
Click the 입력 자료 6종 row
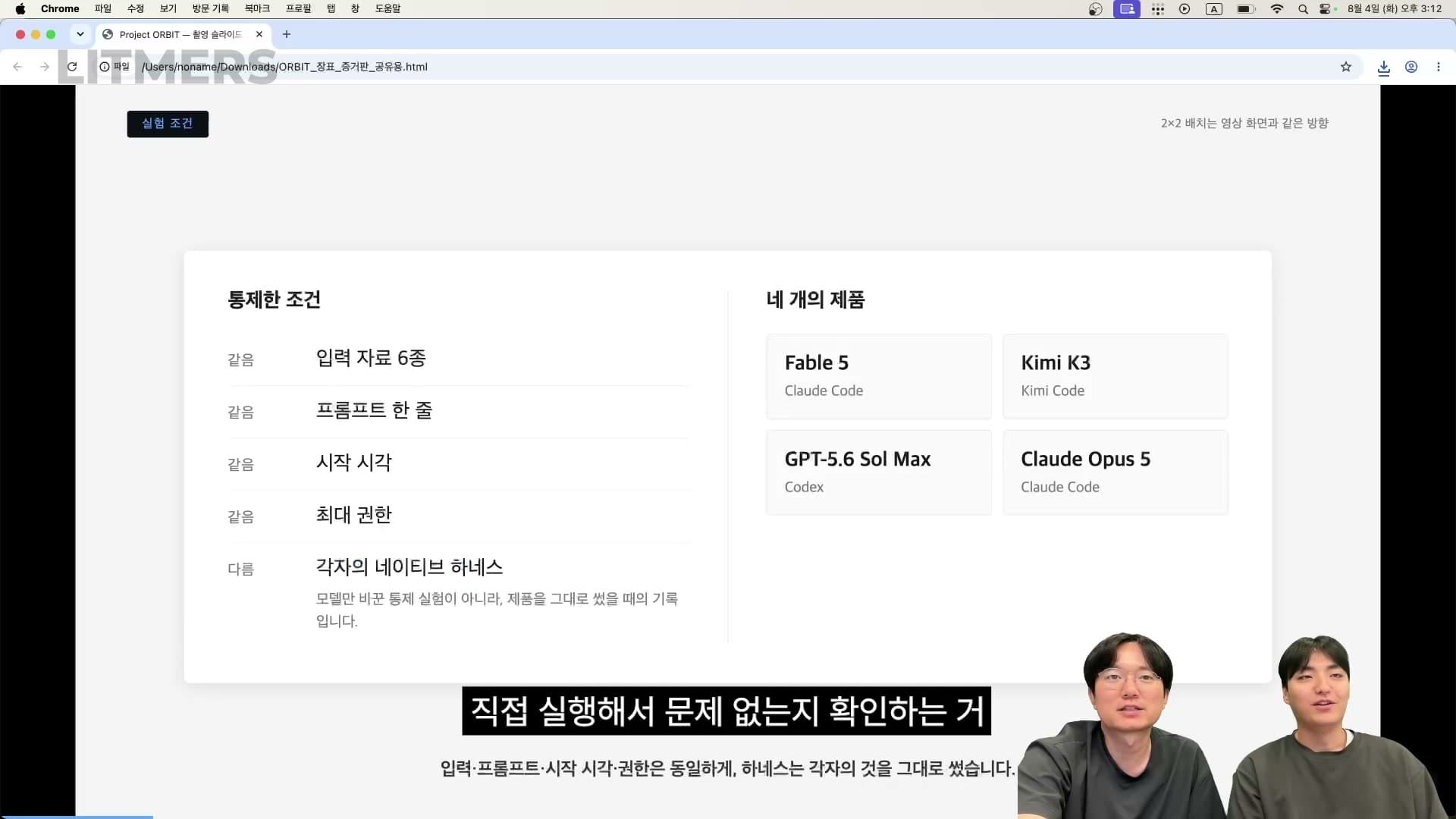pos(458,359)
